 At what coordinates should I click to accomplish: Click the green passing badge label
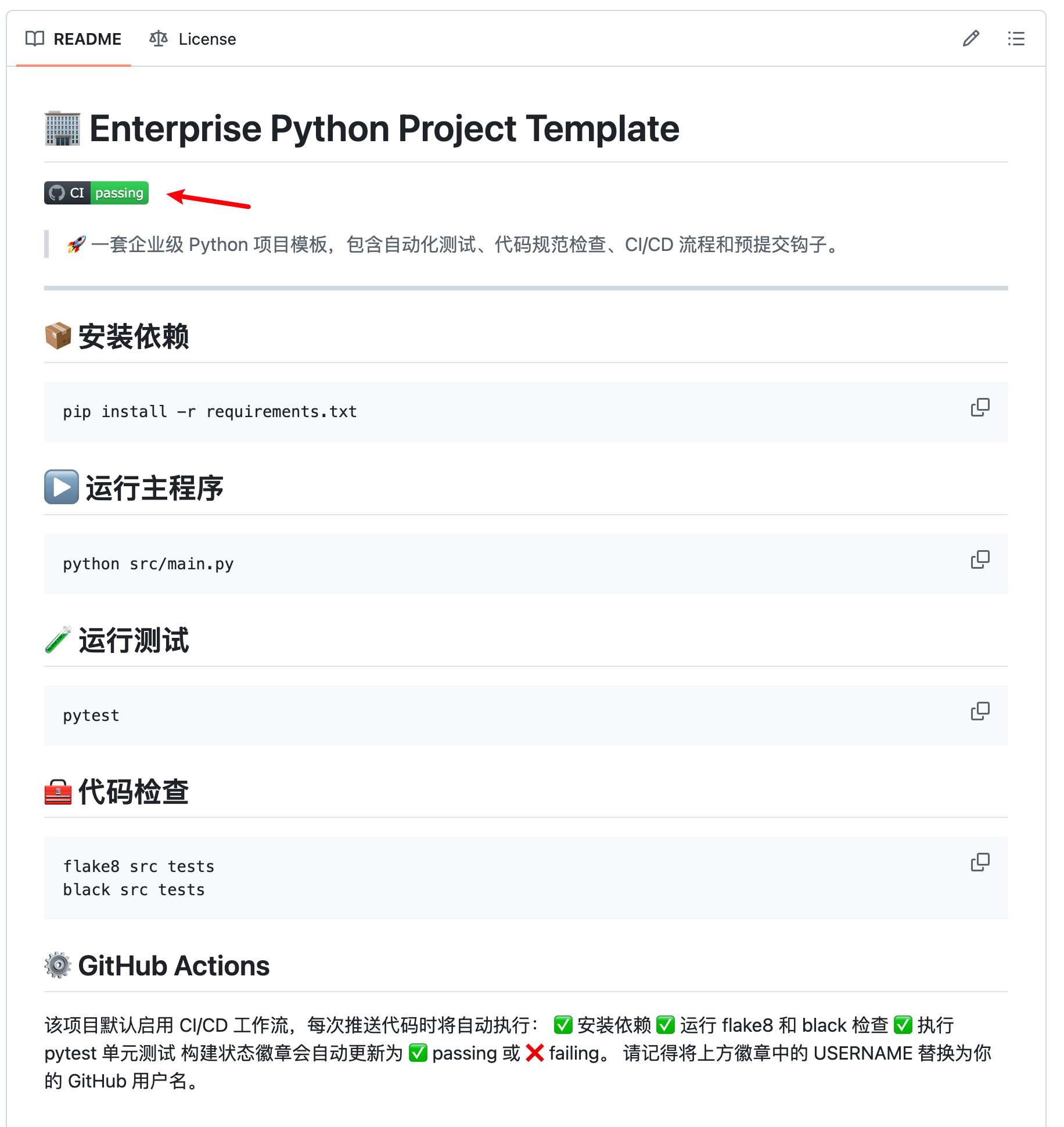tap(119, 193)
